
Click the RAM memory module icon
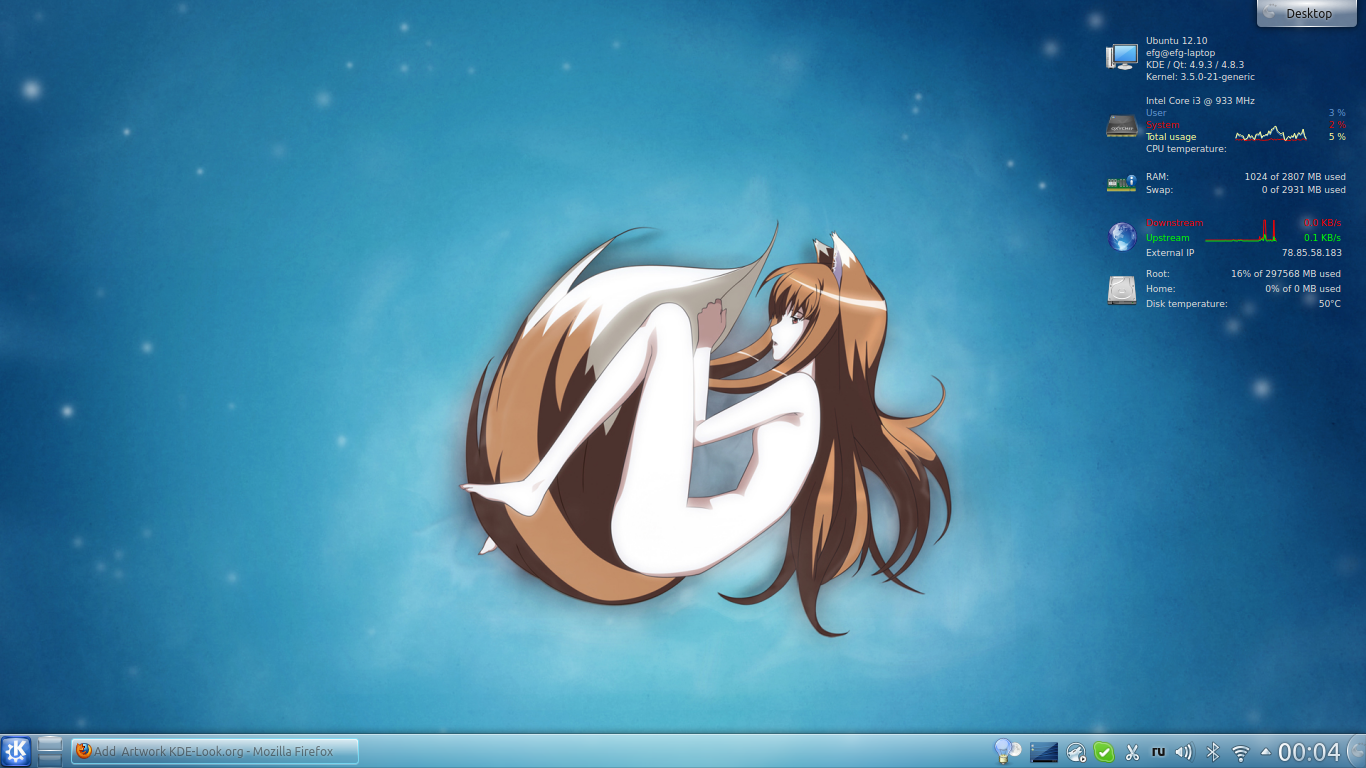click(1122, 183)
